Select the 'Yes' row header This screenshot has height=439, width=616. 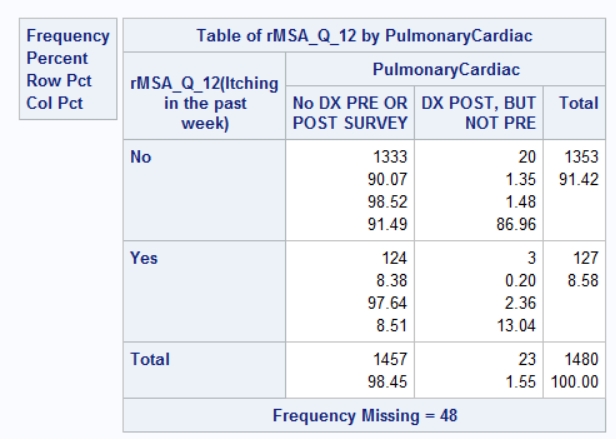click(144, 258)
